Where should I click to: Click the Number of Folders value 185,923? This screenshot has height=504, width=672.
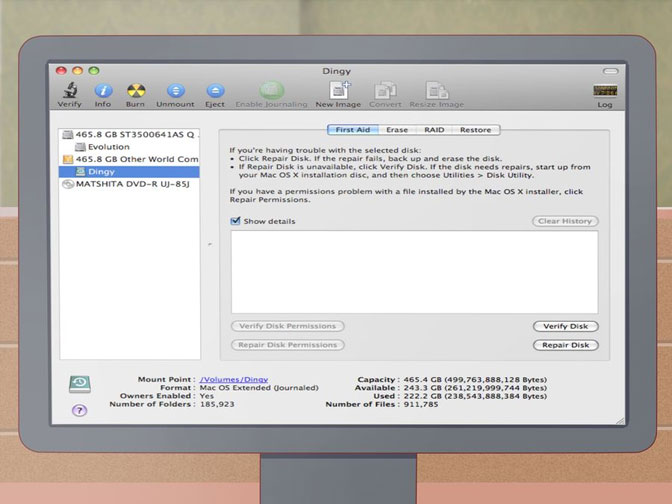[217, 404]
